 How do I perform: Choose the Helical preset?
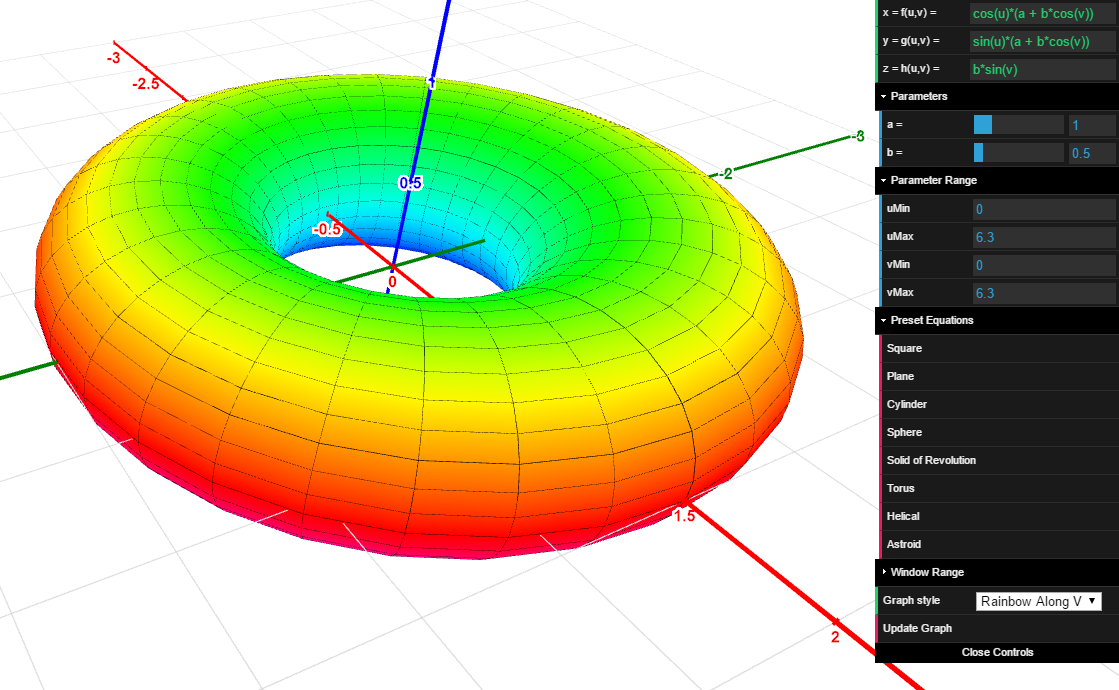click(x=903, y=516)
